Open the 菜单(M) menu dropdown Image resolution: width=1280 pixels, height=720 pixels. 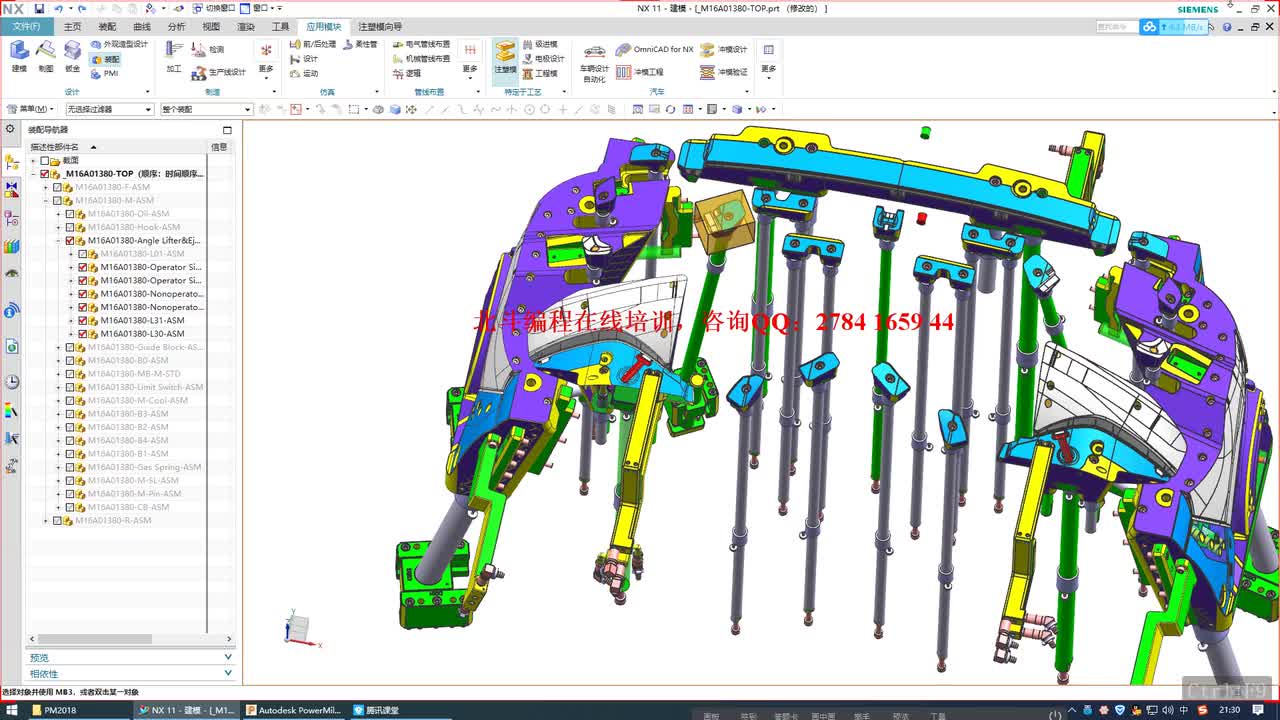pyautogui.click(x=30, y=109)
